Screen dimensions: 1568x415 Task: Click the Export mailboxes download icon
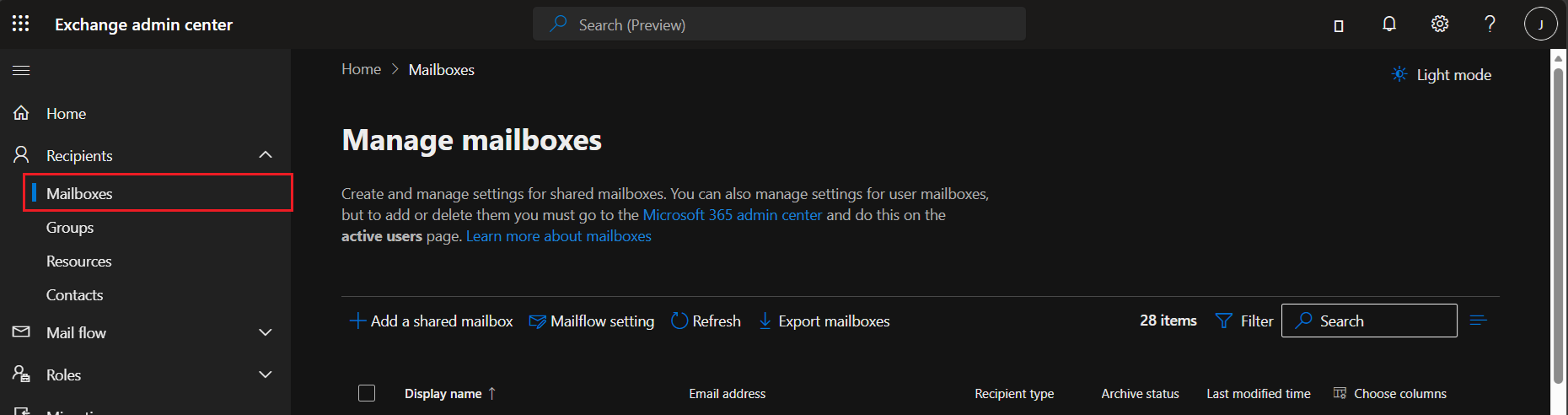click(765, 321)
